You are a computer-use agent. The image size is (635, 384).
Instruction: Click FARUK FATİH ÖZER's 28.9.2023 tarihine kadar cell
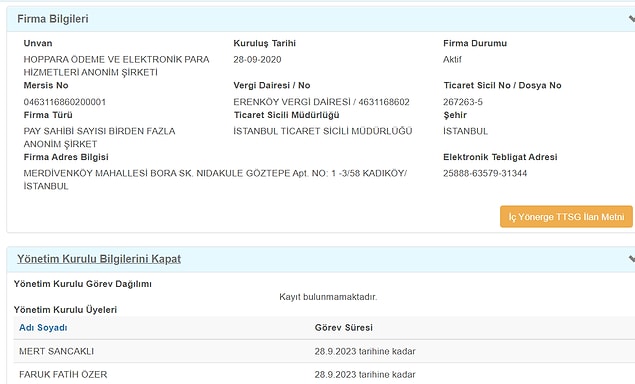[365, 374]
